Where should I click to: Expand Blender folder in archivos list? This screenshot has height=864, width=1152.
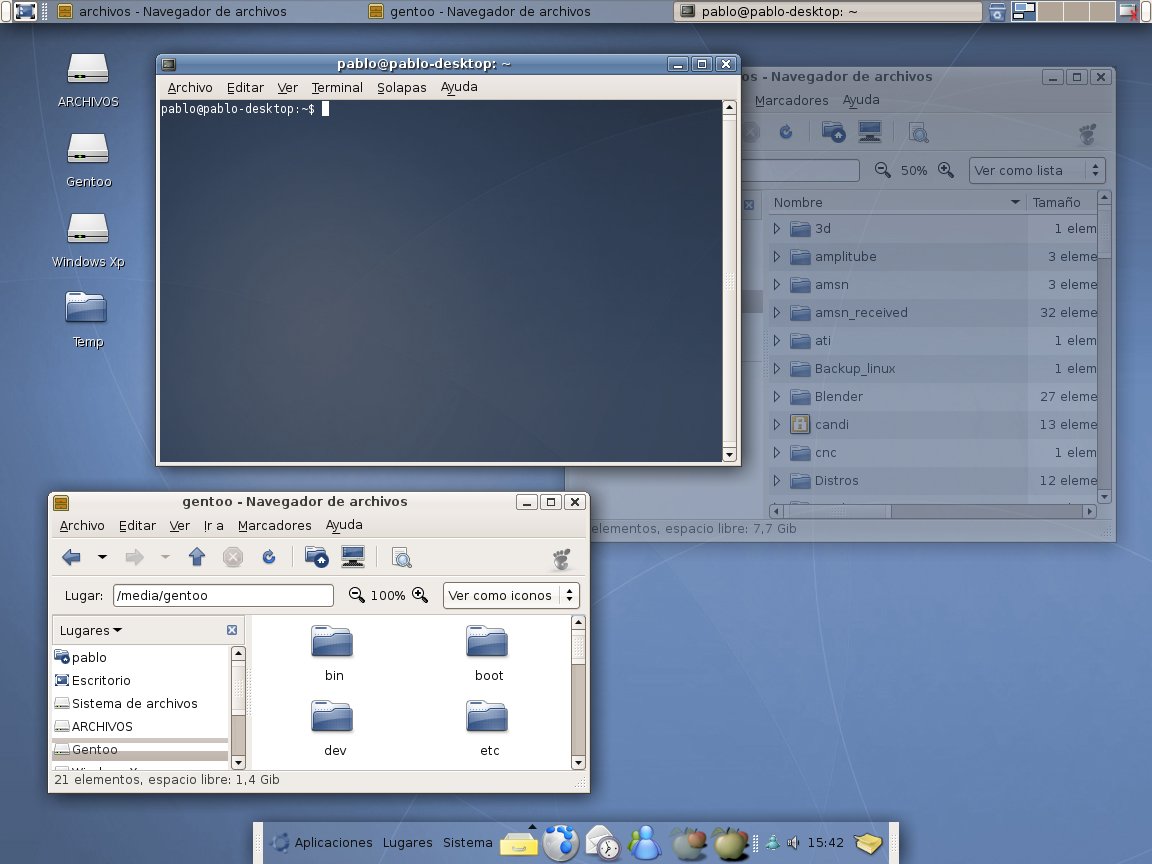click(777, 396)
